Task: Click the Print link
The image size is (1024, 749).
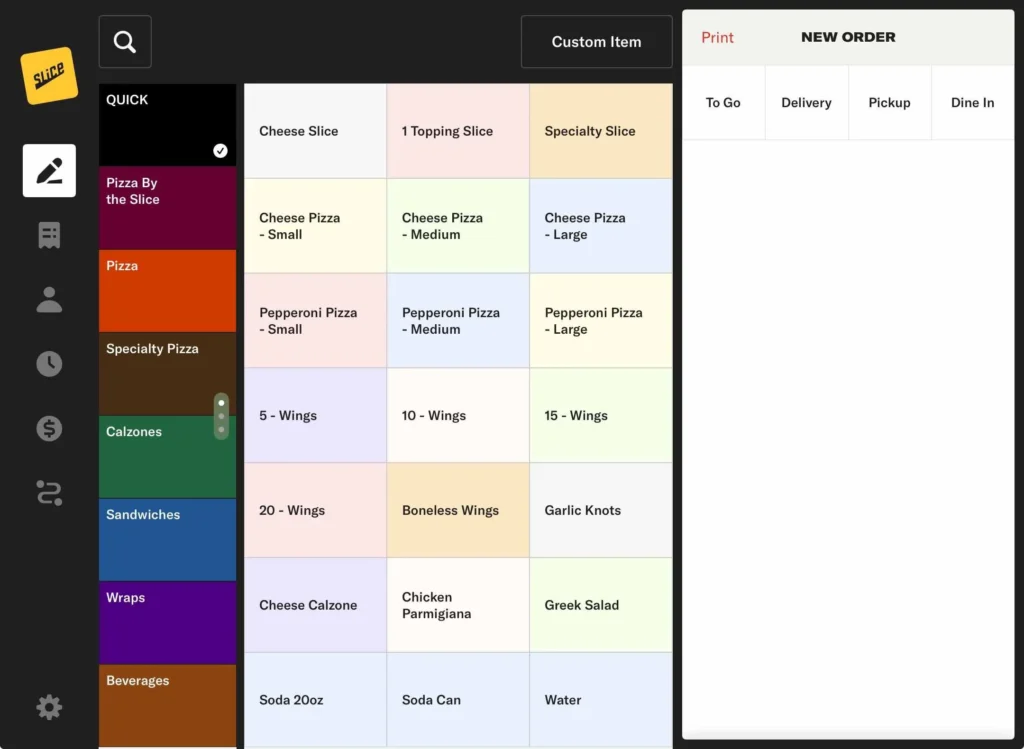Action: pyautogui.click(x=717, y=38)
